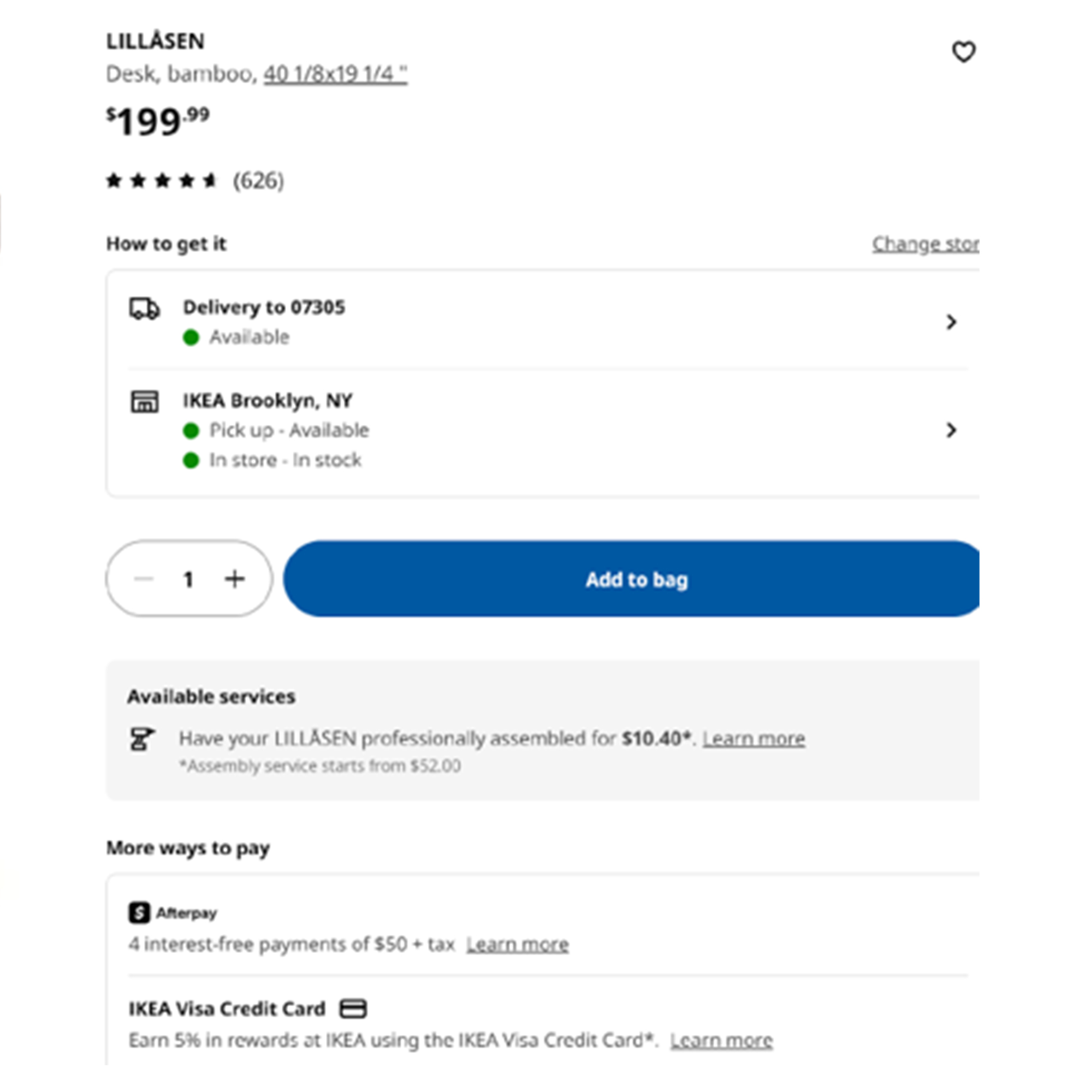
Task: Click the 40 1/8x19 1/4 size link
Action: (335, 74)
